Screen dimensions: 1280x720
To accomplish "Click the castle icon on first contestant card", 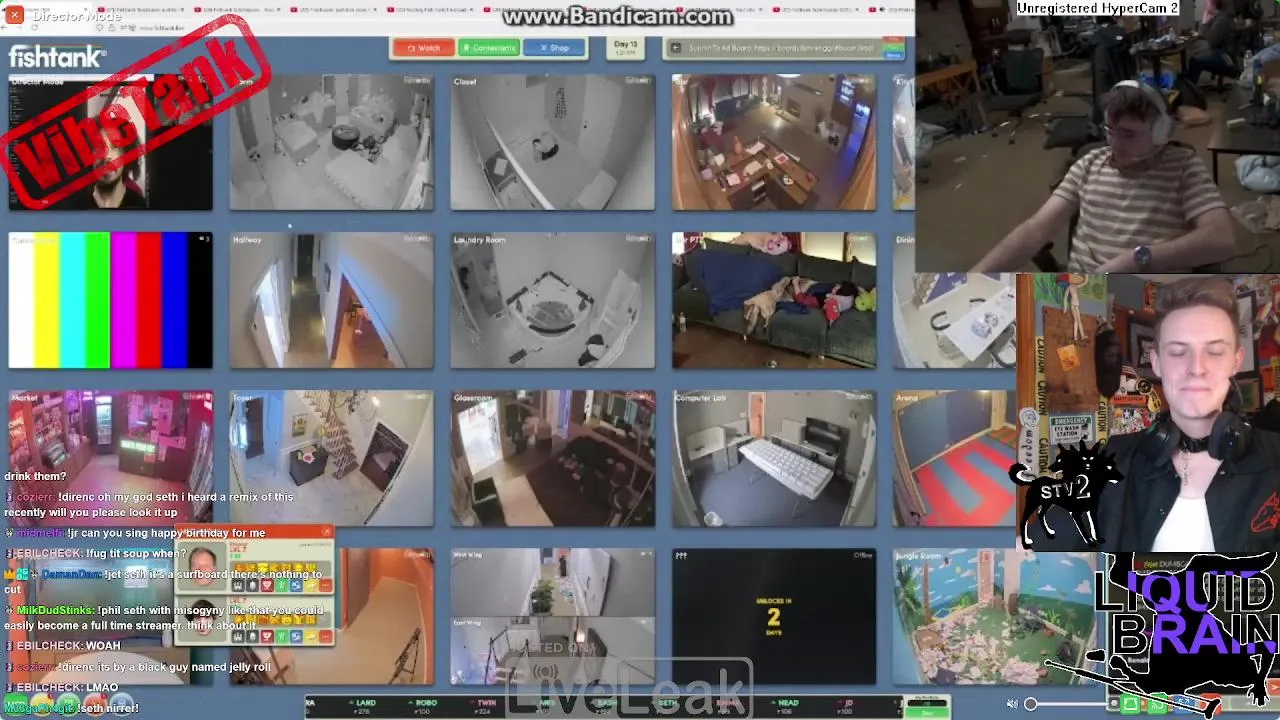I will tap(240, 586).
